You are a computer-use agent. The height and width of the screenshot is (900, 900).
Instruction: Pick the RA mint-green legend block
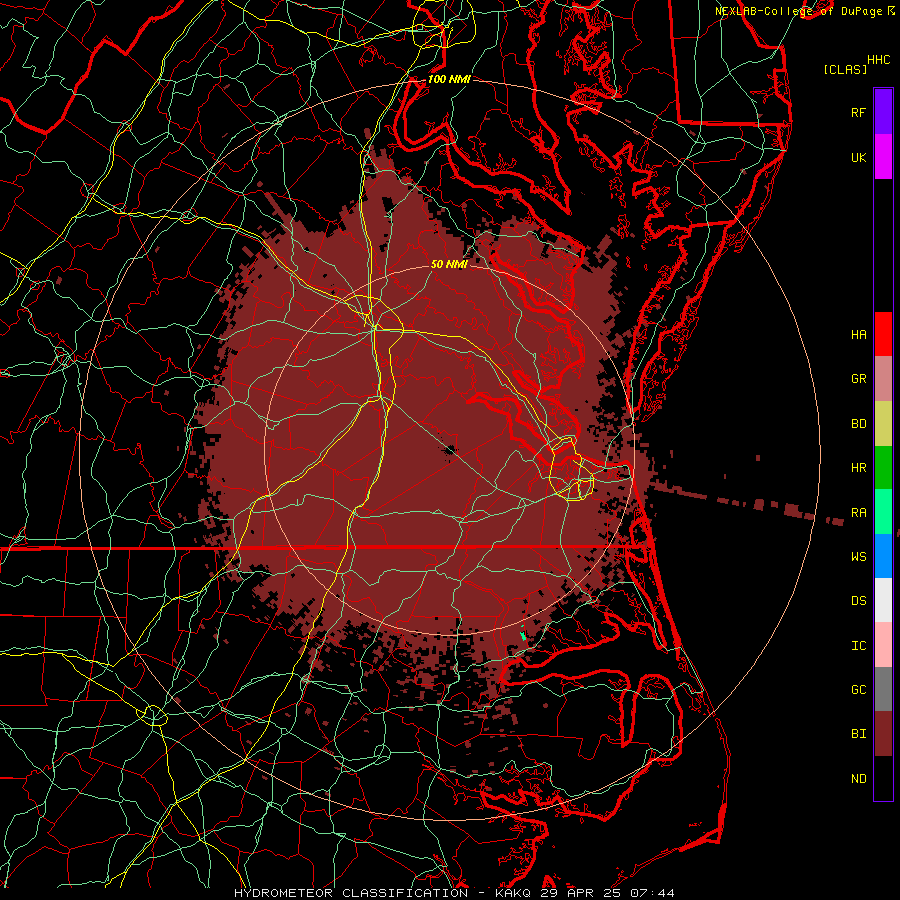[883, 511]
